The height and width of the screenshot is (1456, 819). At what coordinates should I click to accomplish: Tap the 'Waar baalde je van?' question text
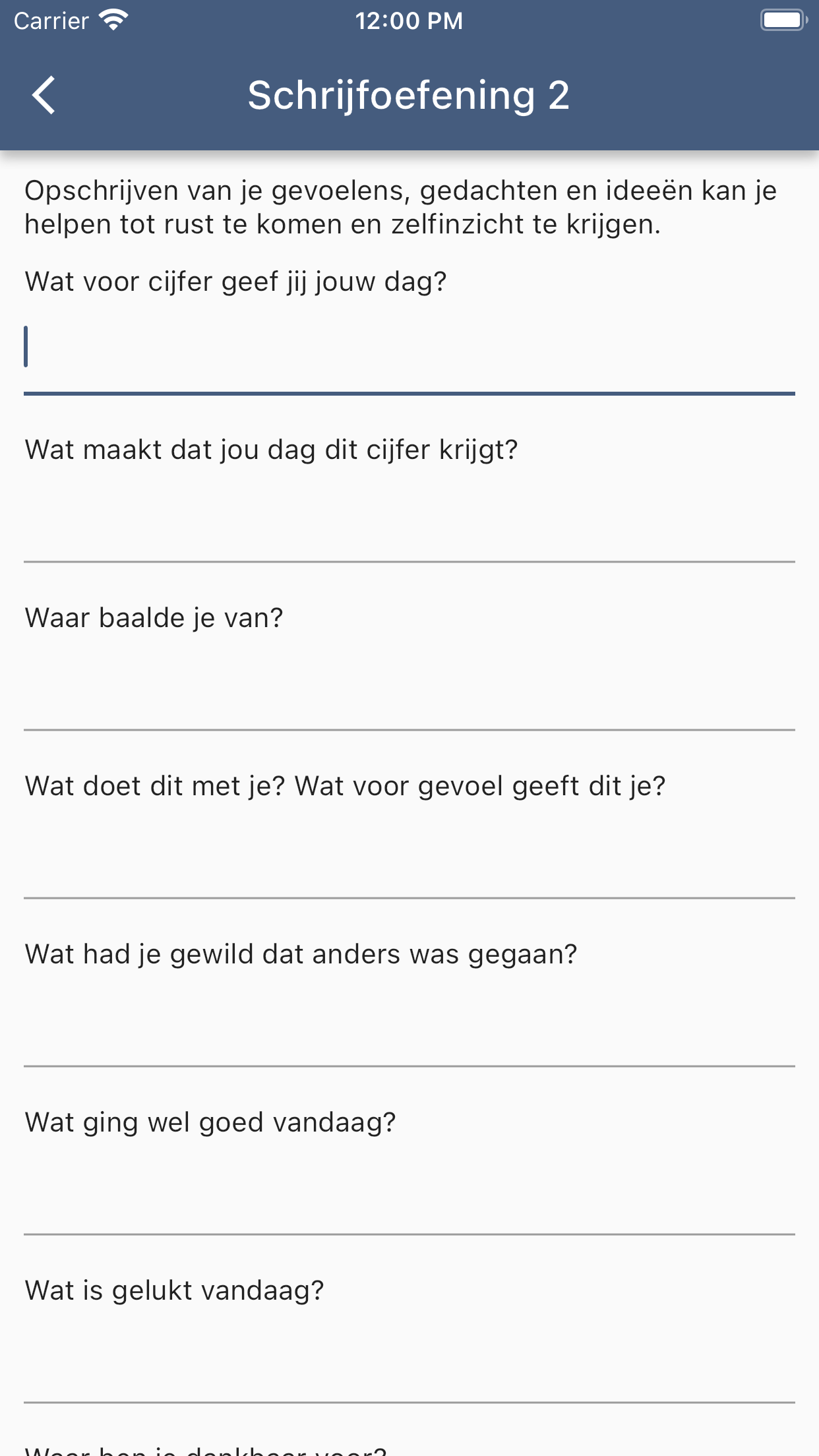pyautogui.click(x=154, y=618)
